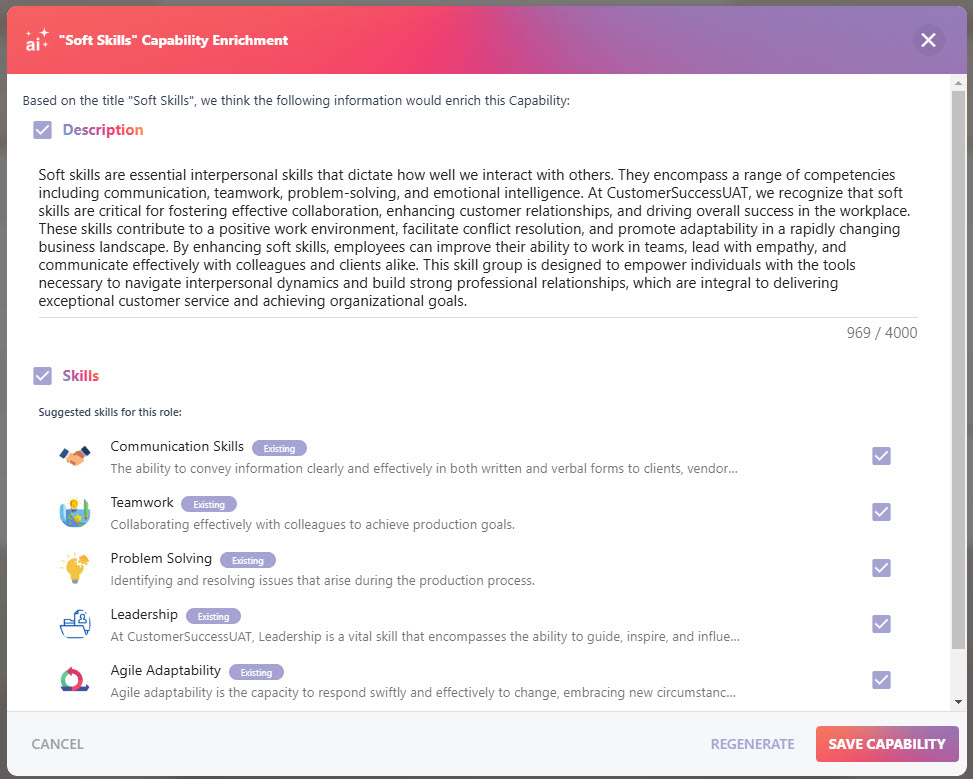The width and height of the screenshot is (973, 779).
Task: Click the Leadership skill icon
Action: point(75,624)
